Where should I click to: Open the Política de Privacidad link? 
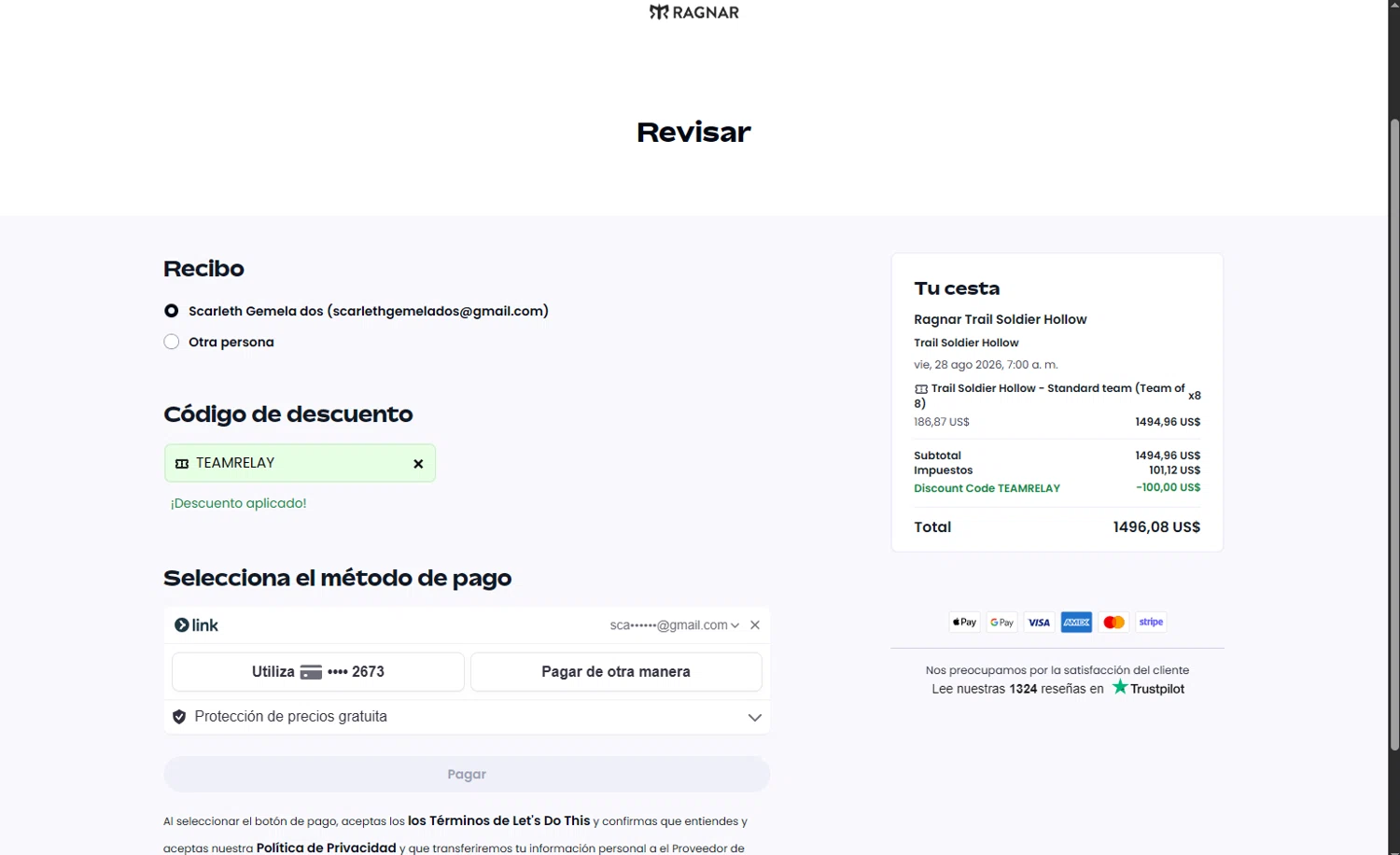pyautogui.click(x=327, y=848)
